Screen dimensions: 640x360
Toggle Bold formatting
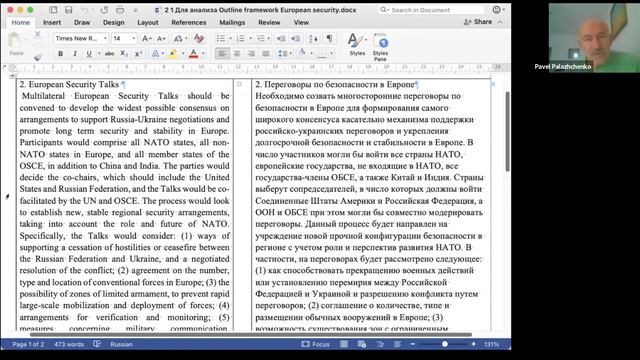pyautogui.click(x=60, y=54)
